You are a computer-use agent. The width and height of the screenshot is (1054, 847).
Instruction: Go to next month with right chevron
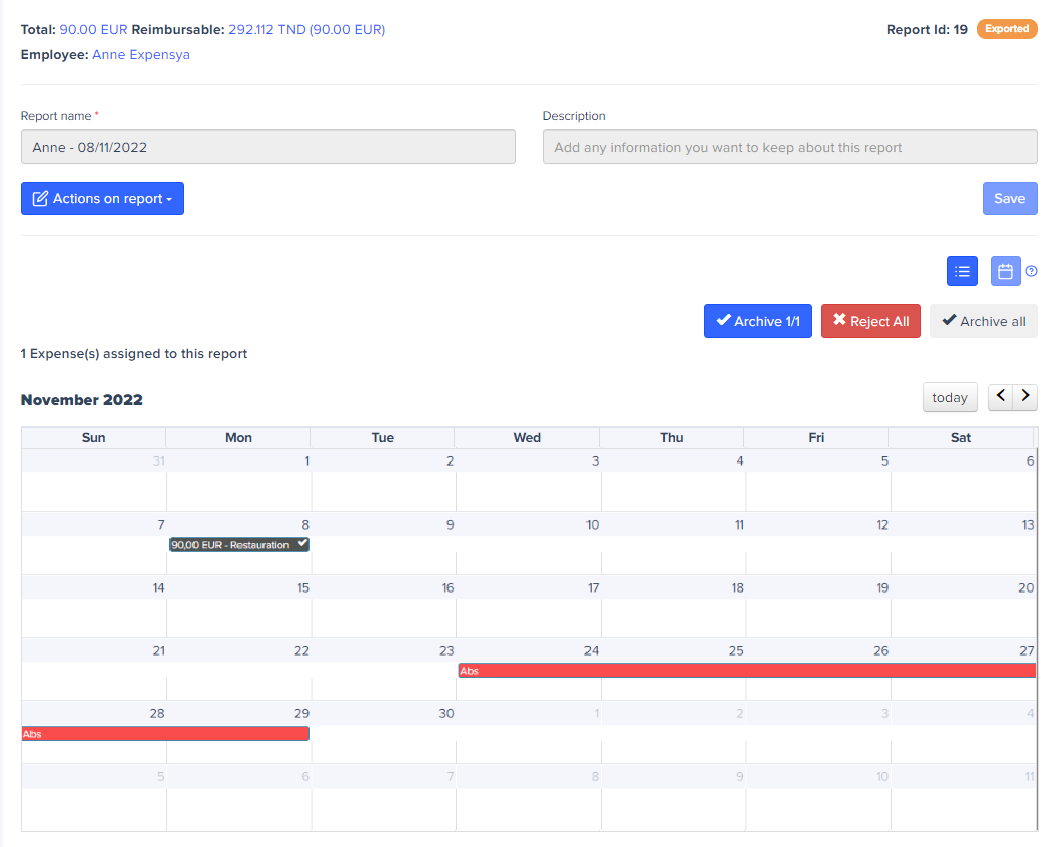tap(1025, 397)
